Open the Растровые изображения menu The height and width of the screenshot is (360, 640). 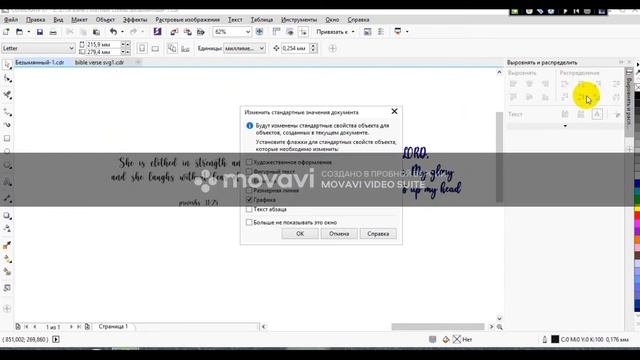187,20
